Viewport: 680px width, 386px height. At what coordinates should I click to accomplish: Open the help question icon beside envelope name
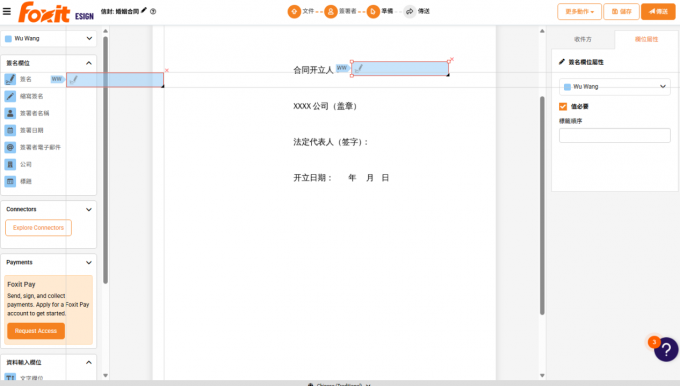pyautogui.click(x=153, y=12)
